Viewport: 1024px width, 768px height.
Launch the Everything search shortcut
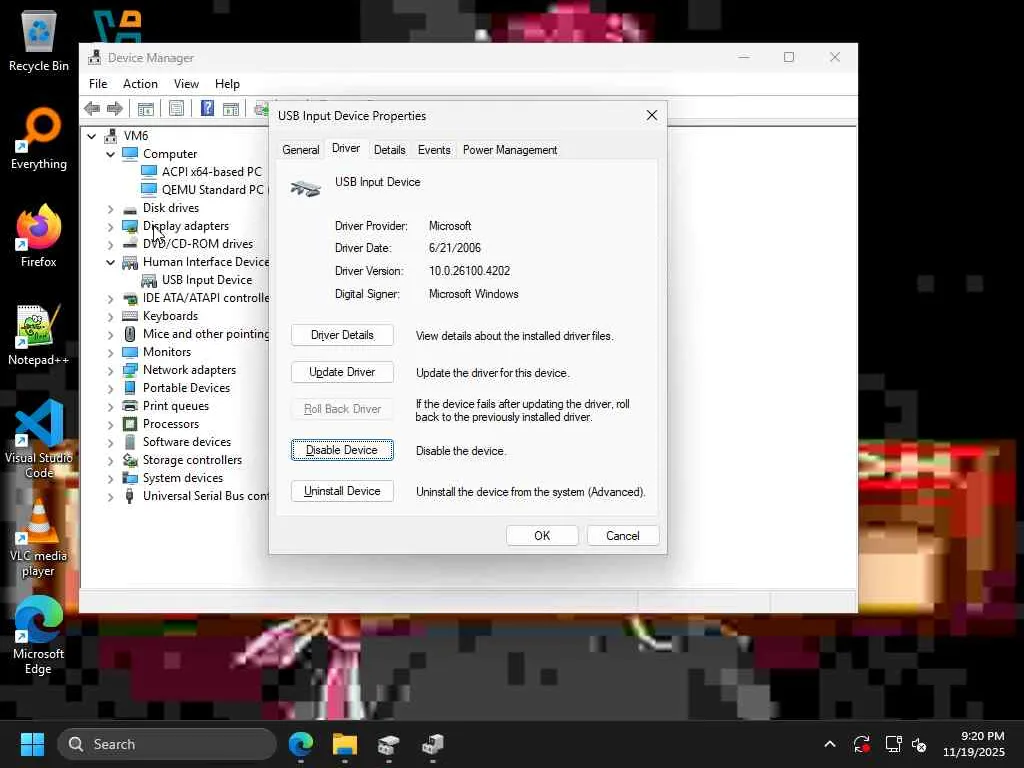tap(39, 138)
